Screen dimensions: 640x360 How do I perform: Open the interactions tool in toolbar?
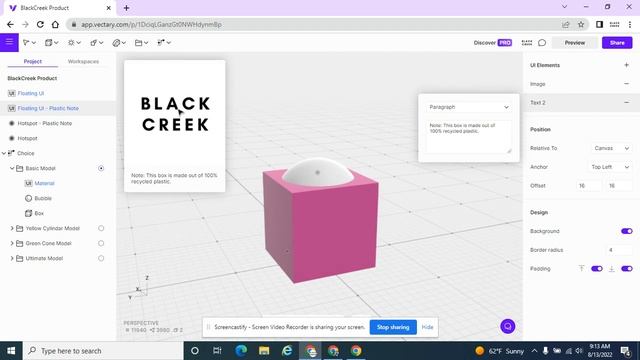click(164, 42)
